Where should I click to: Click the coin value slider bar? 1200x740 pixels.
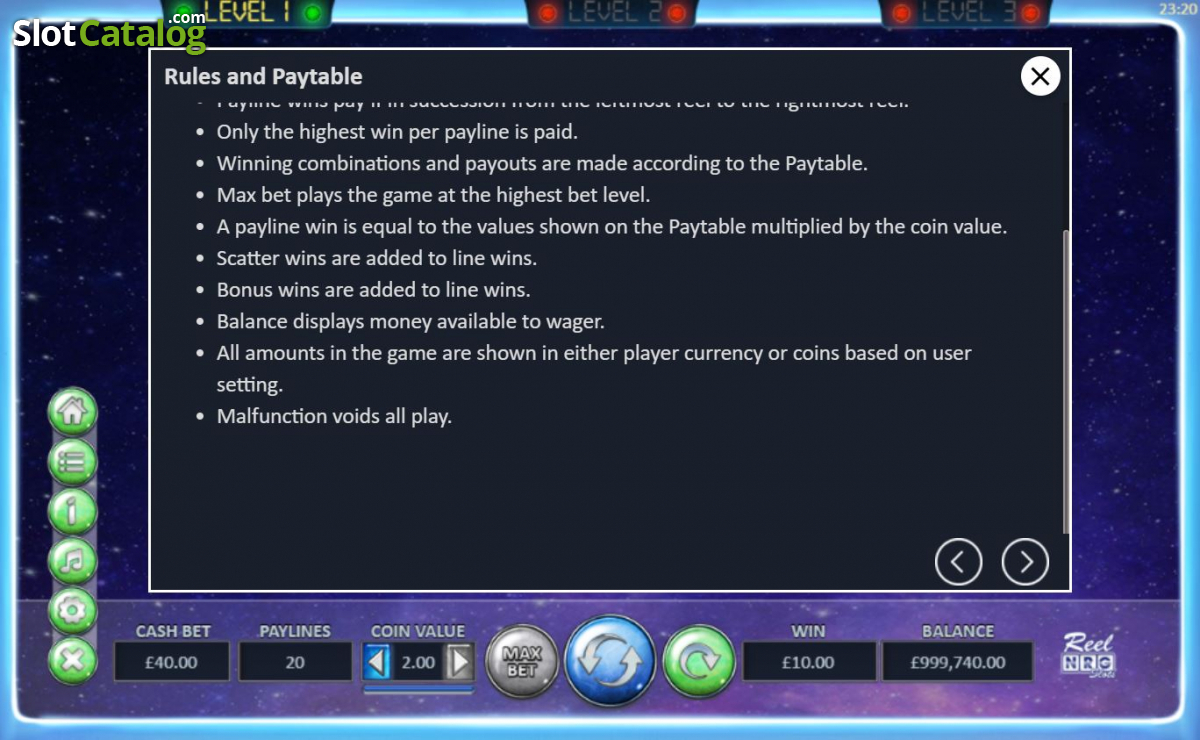(418, 689)
